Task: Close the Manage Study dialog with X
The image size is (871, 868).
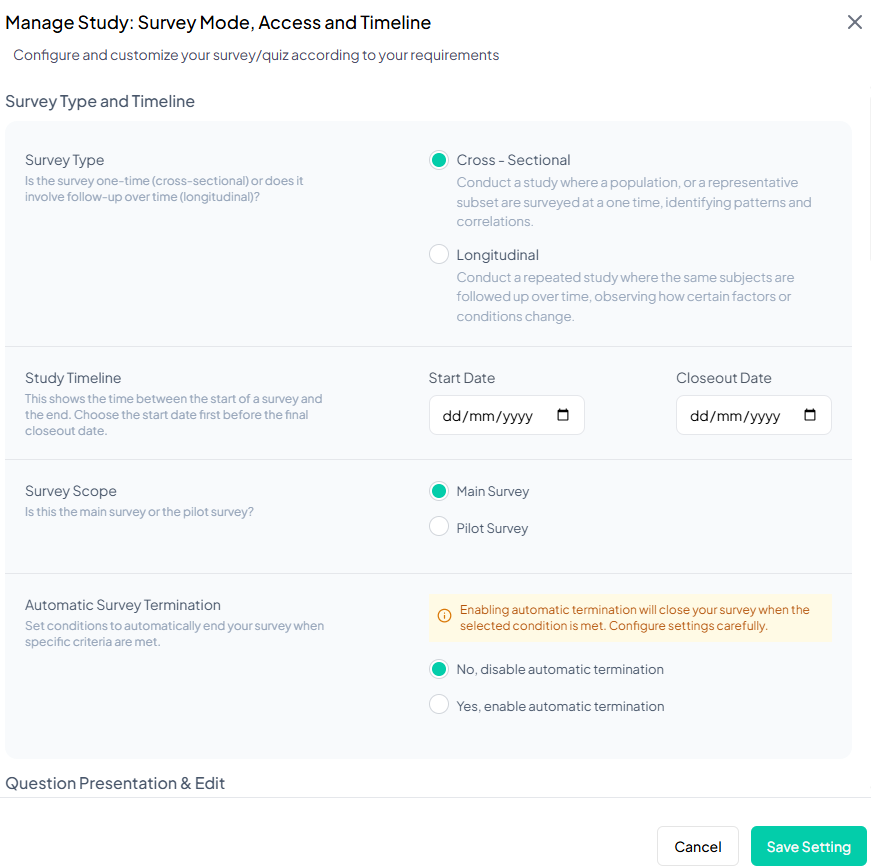Action: [854, 22]
